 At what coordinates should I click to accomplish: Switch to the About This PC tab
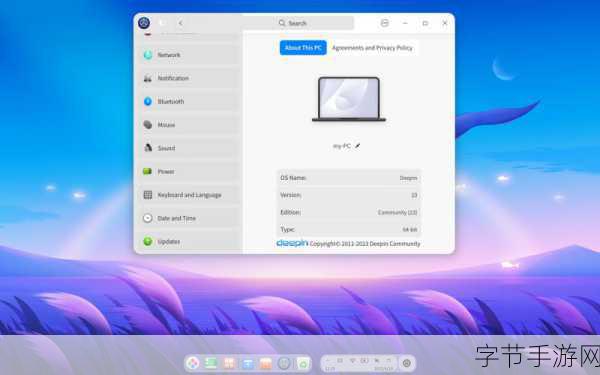coord(303,48)
